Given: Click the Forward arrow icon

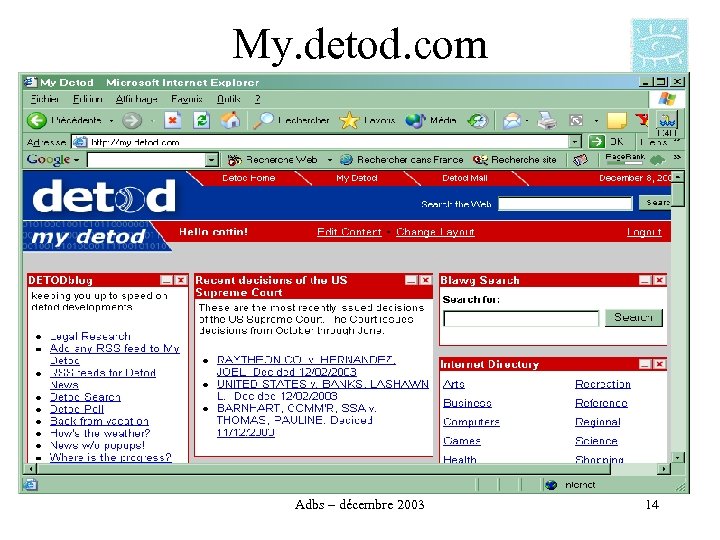Looking at the screenshot, I should point(132,120).
